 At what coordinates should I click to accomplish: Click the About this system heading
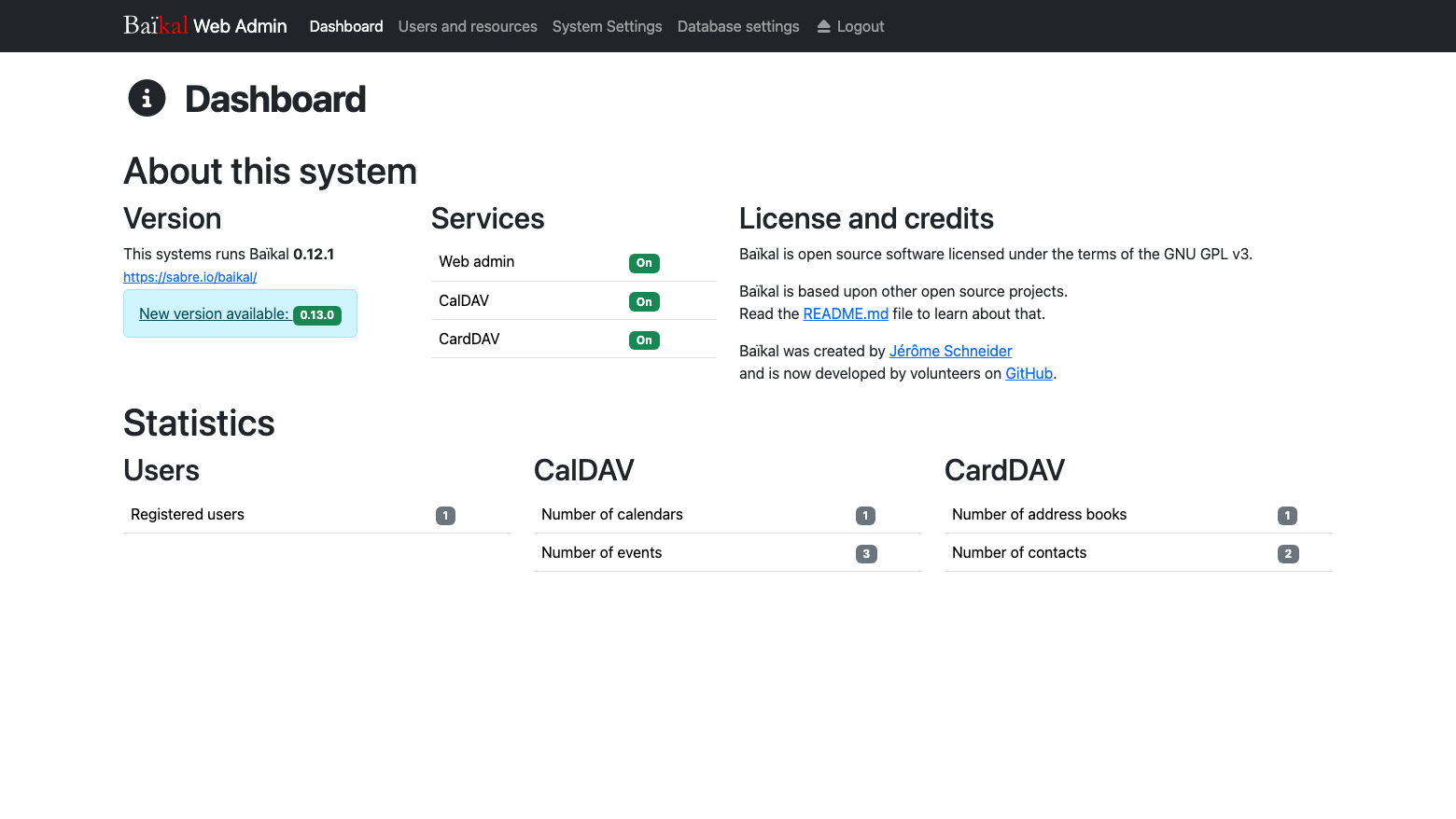pos(270,172)
